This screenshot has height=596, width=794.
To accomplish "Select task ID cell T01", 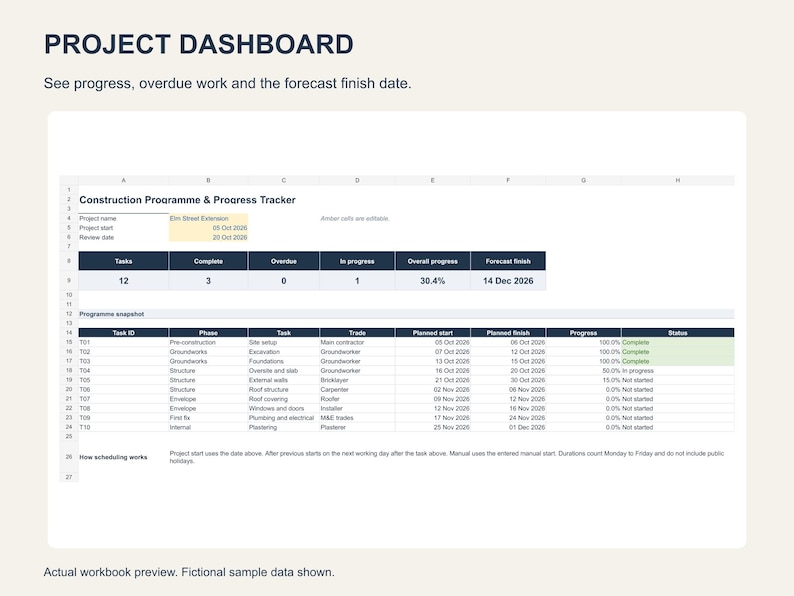I will tap(124, 342).
